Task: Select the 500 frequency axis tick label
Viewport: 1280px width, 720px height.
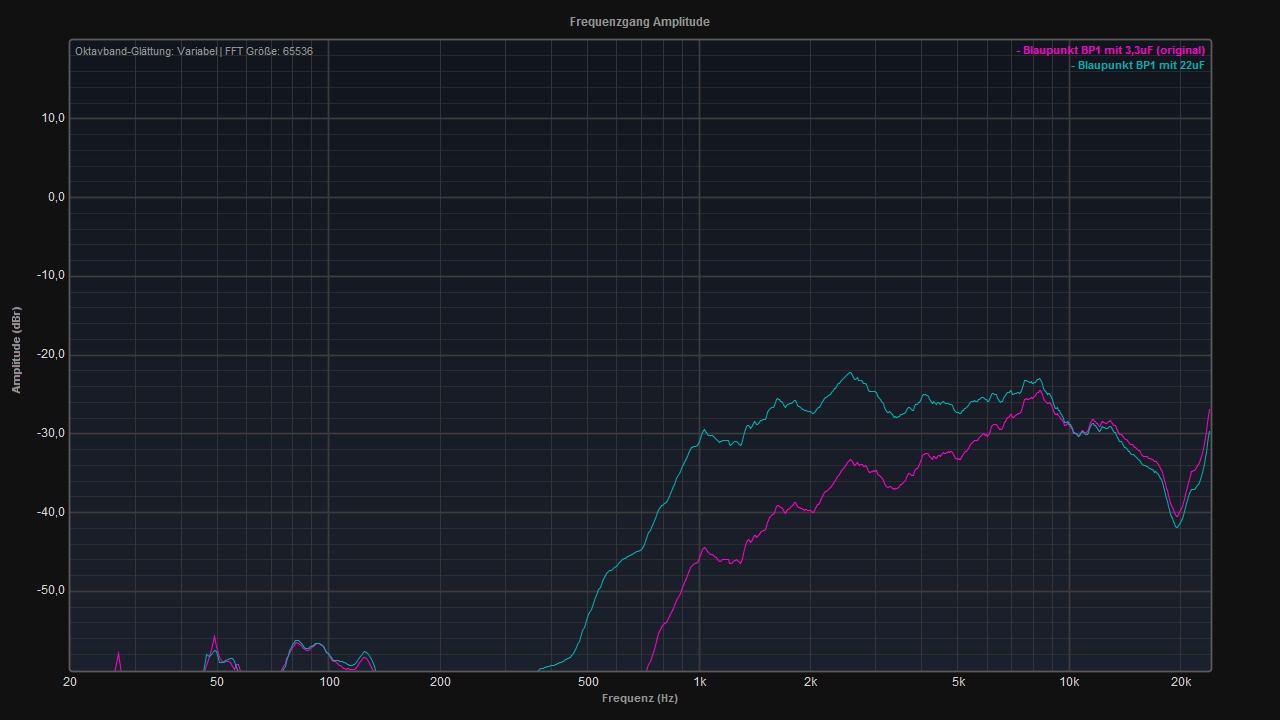Action: click(588, 682)
